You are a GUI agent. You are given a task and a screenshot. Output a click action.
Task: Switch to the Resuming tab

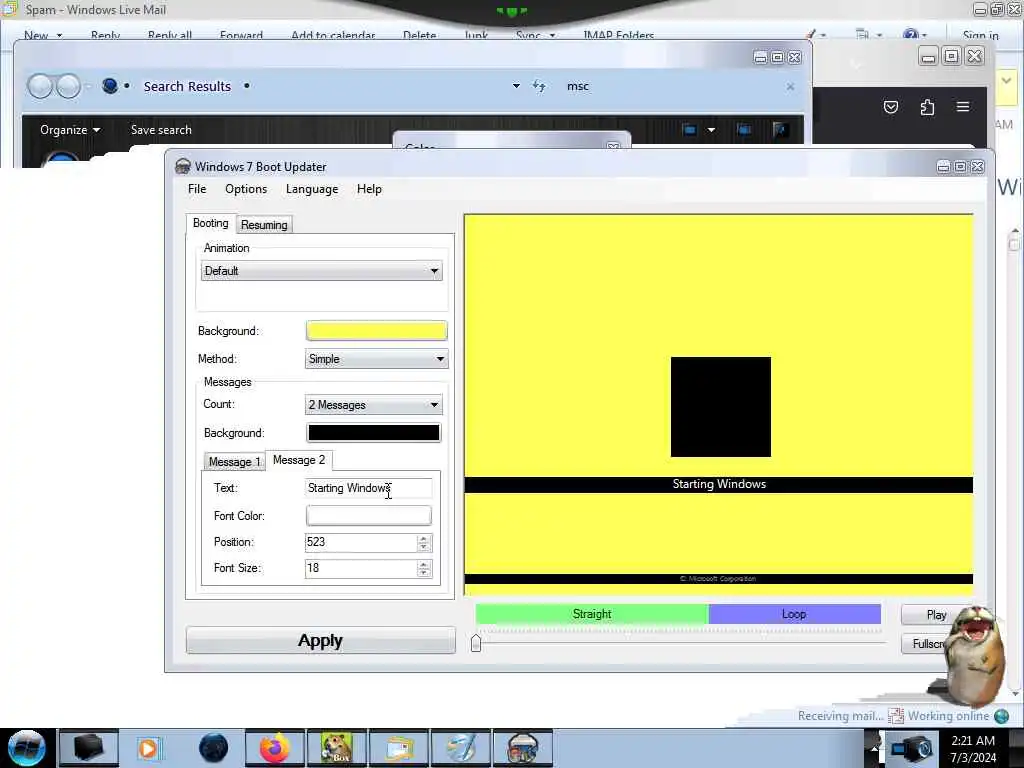click(x=264, y=224)
